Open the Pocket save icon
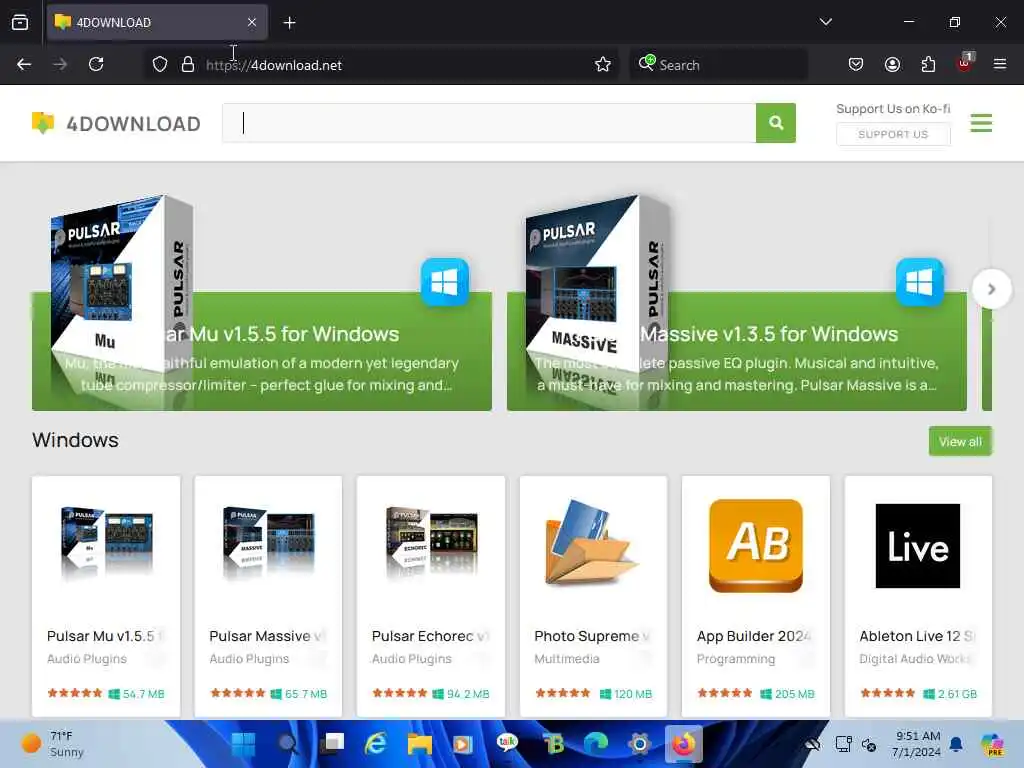The width and height of the screenshot is (1024, 768). point(856,64)
